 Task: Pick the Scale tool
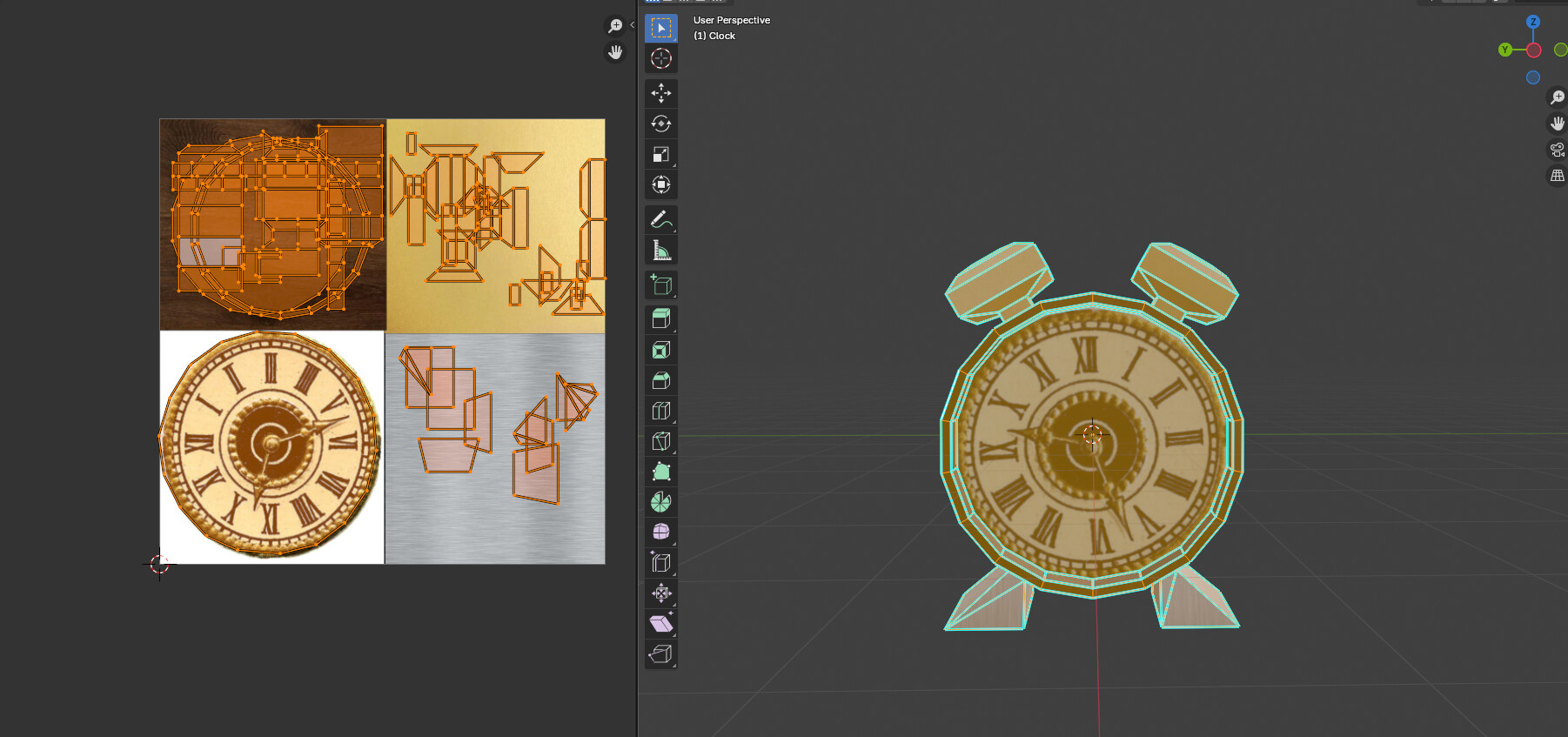[661, 154]
